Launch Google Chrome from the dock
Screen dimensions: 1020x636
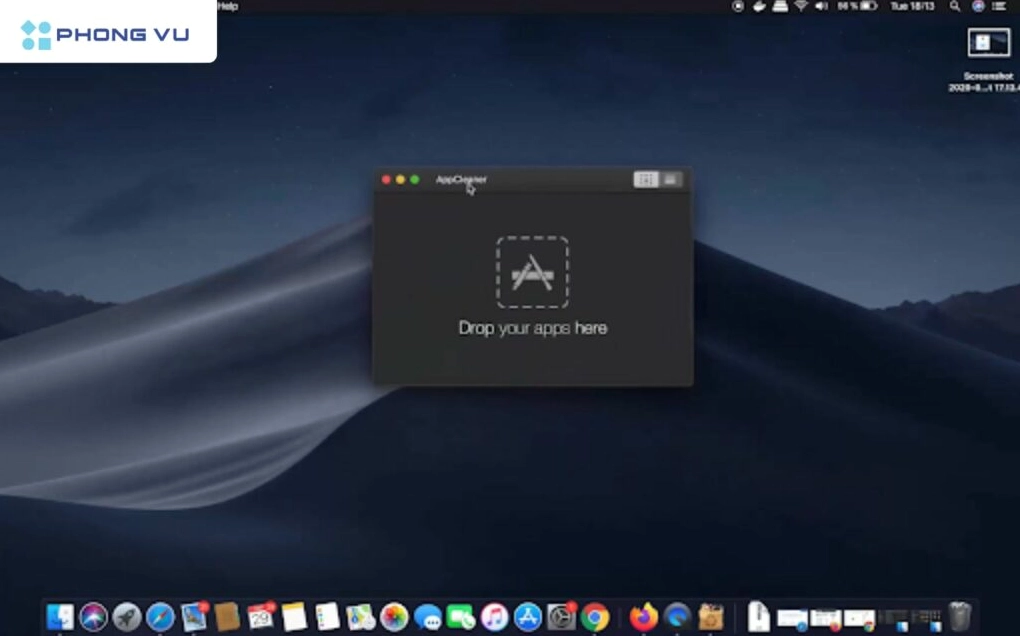pos(595,616)
